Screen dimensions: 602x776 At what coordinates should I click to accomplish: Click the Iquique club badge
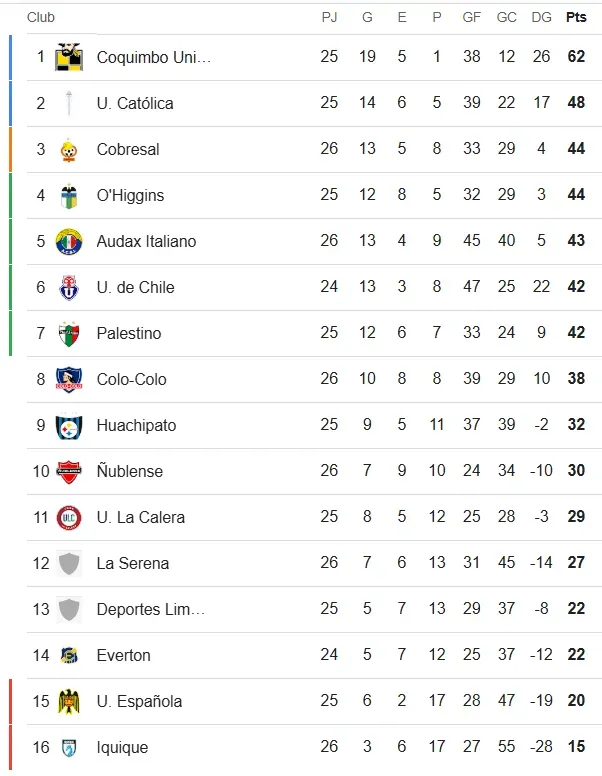69,747
